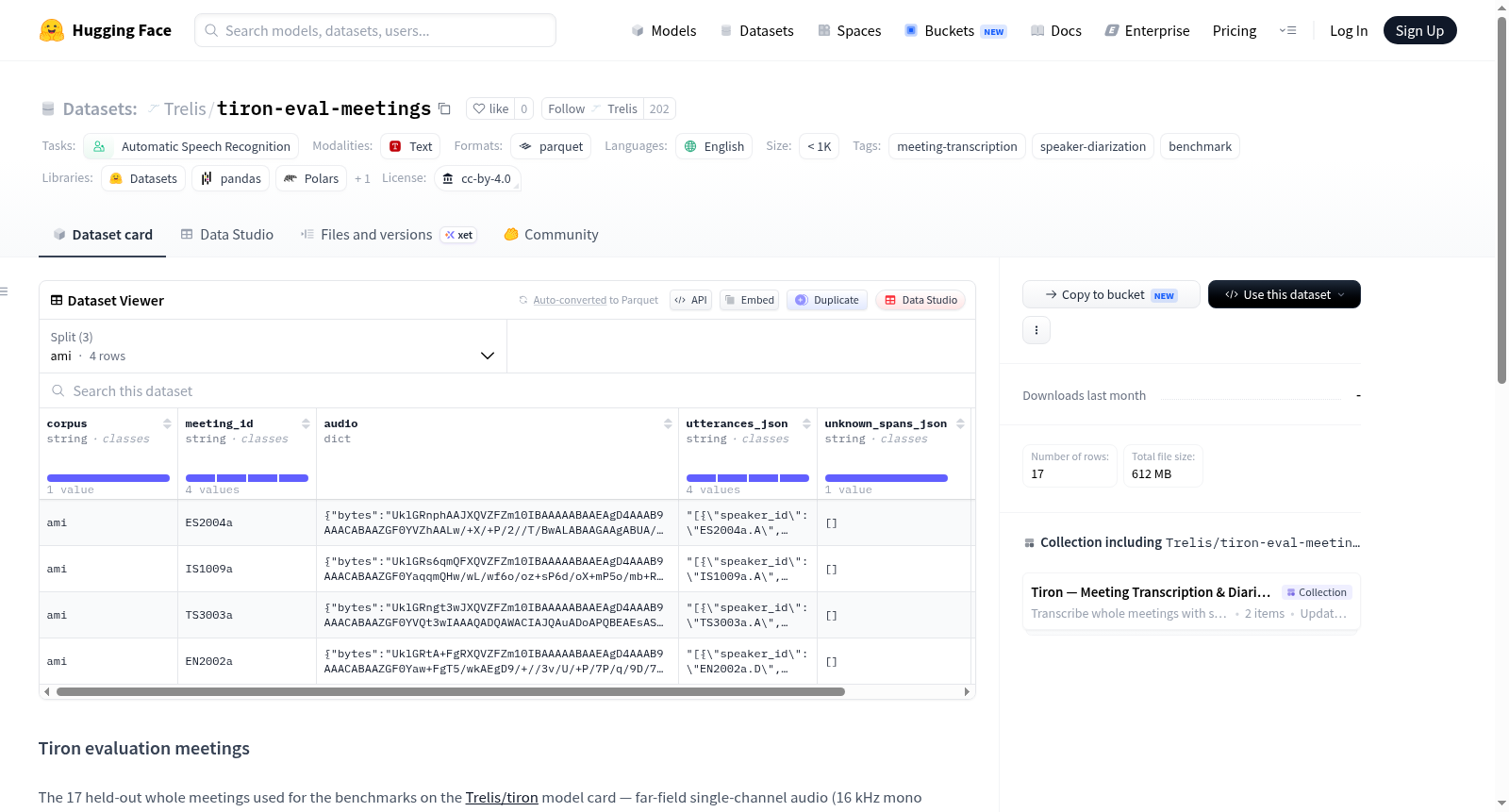
Task: Click the API button in Dataset Viewer
Action: tap(690, 300)
